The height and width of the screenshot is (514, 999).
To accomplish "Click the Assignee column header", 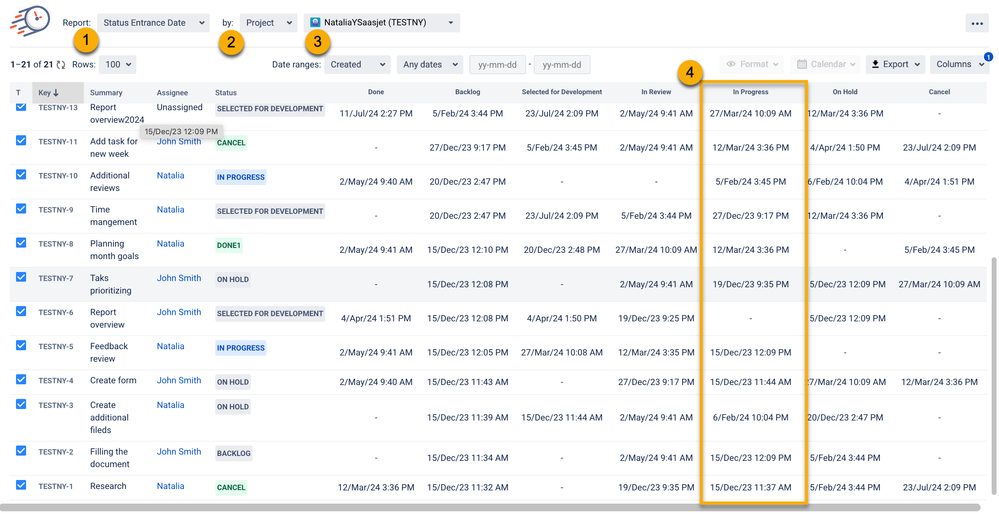I will (x=172, y=93).
